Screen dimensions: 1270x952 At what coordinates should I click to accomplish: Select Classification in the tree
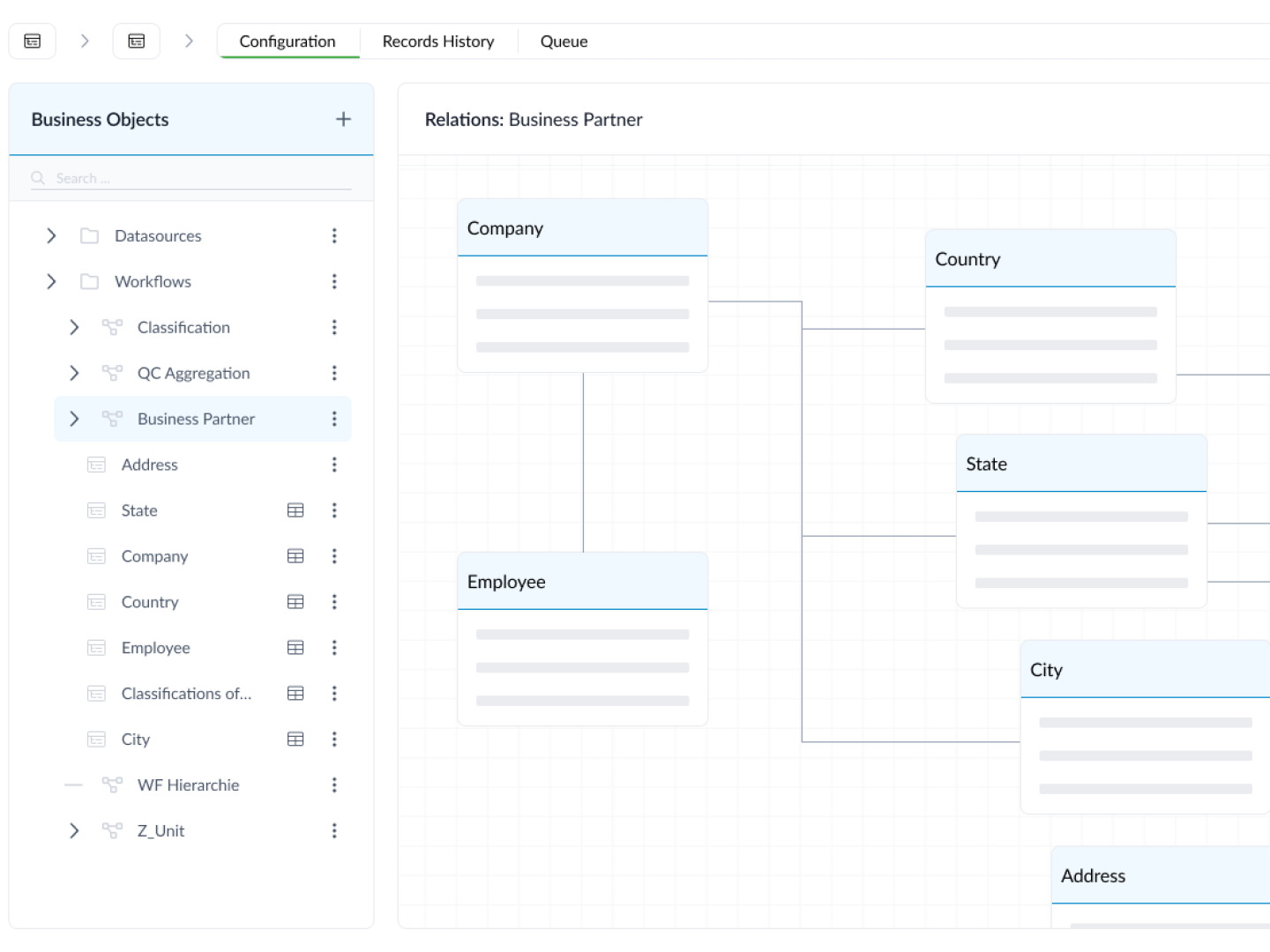click(x=183, y=327)
